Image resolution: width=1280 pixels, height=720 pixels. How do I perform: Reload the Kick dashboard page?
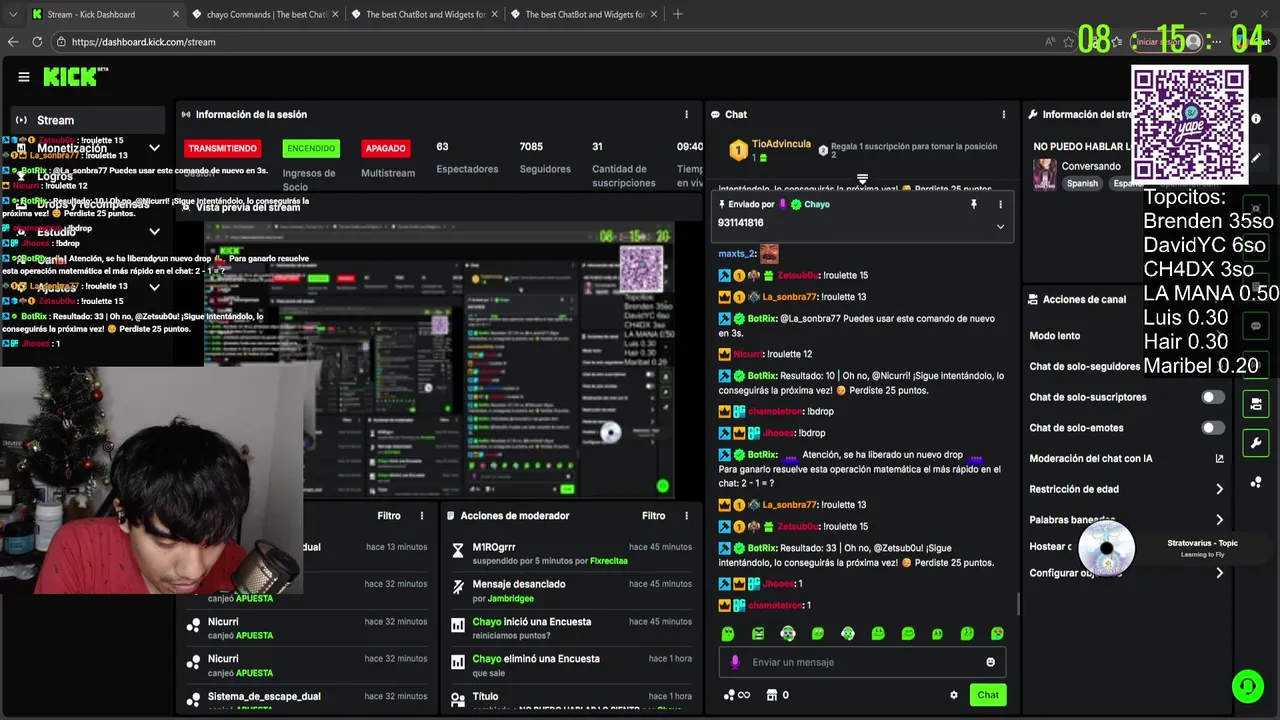click(37, 42)
